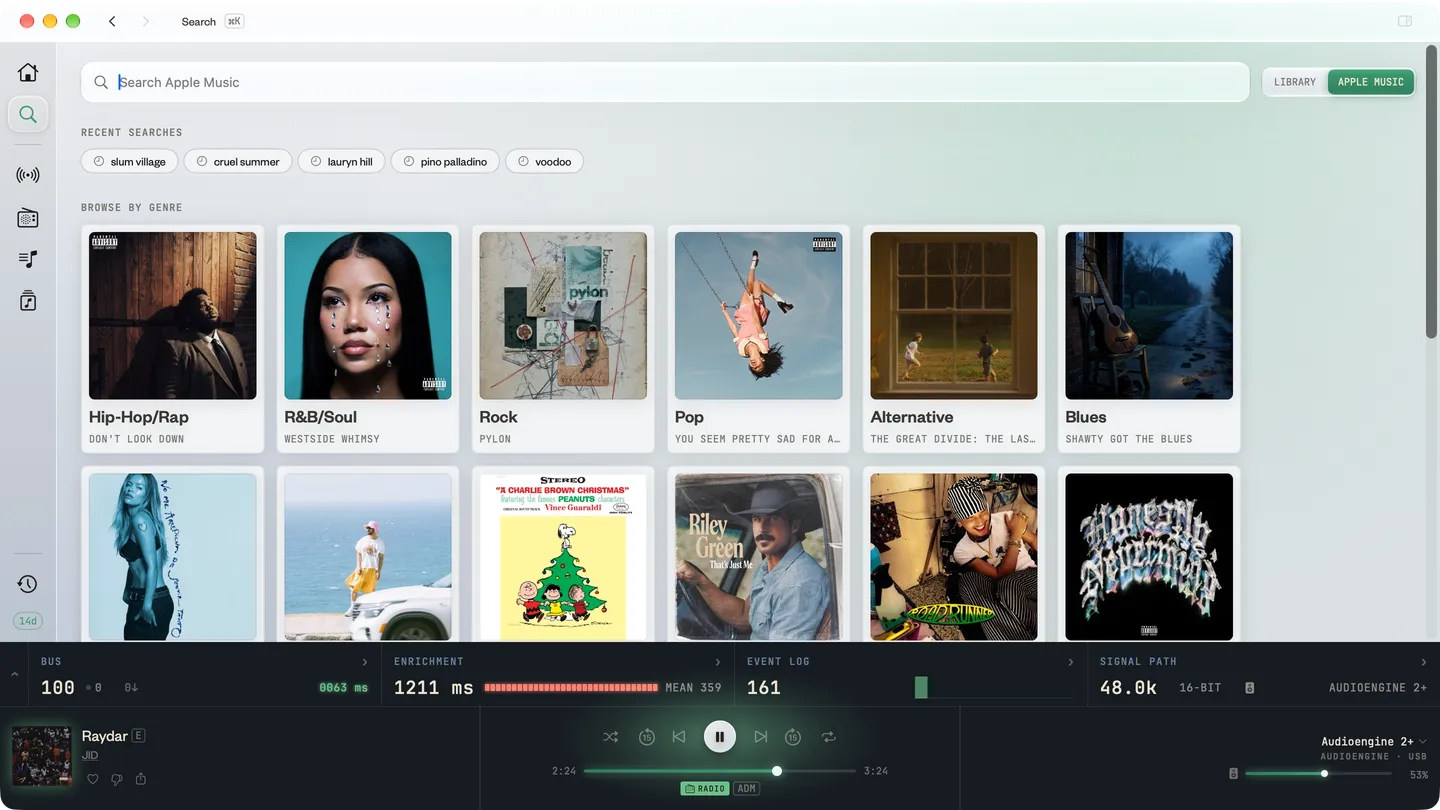Share the current track Raydar
The image size is (1440, 810).
(141, 779)
